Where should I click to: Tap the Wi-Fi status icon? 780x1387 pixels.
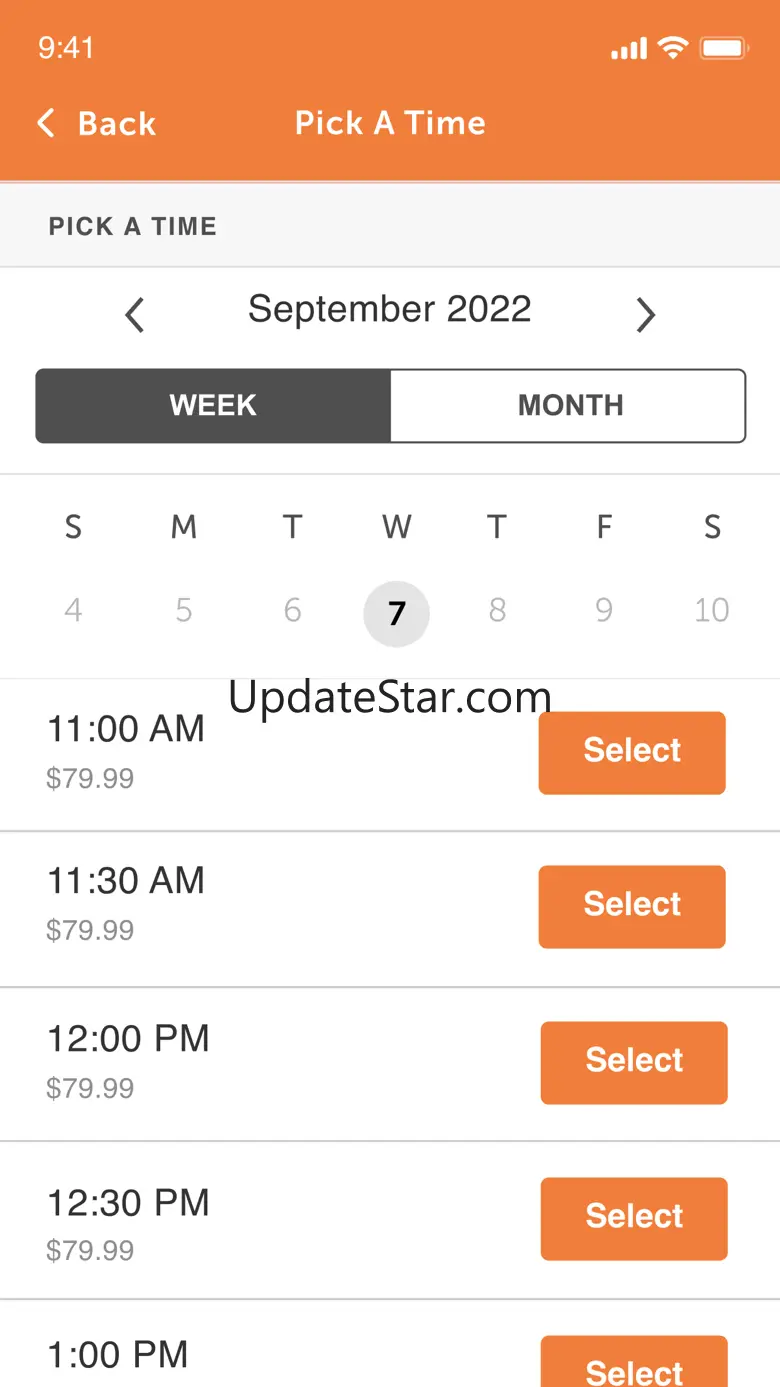click(673, 48)
